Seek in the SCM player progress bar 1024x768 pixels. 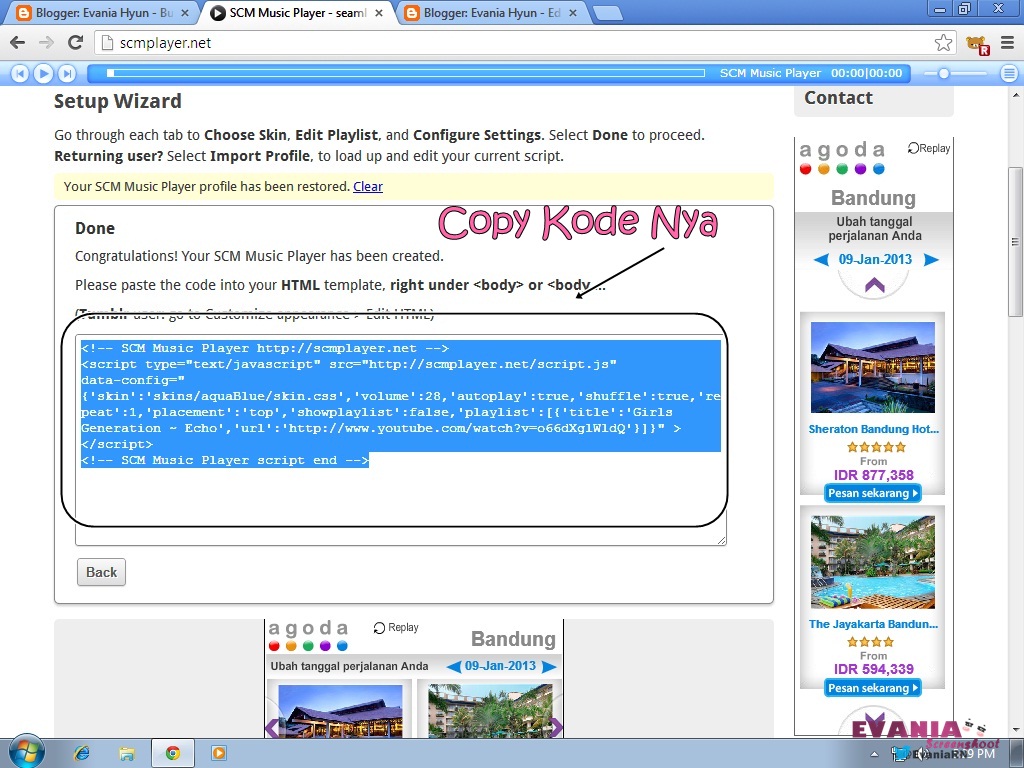[x=406, y=73]
